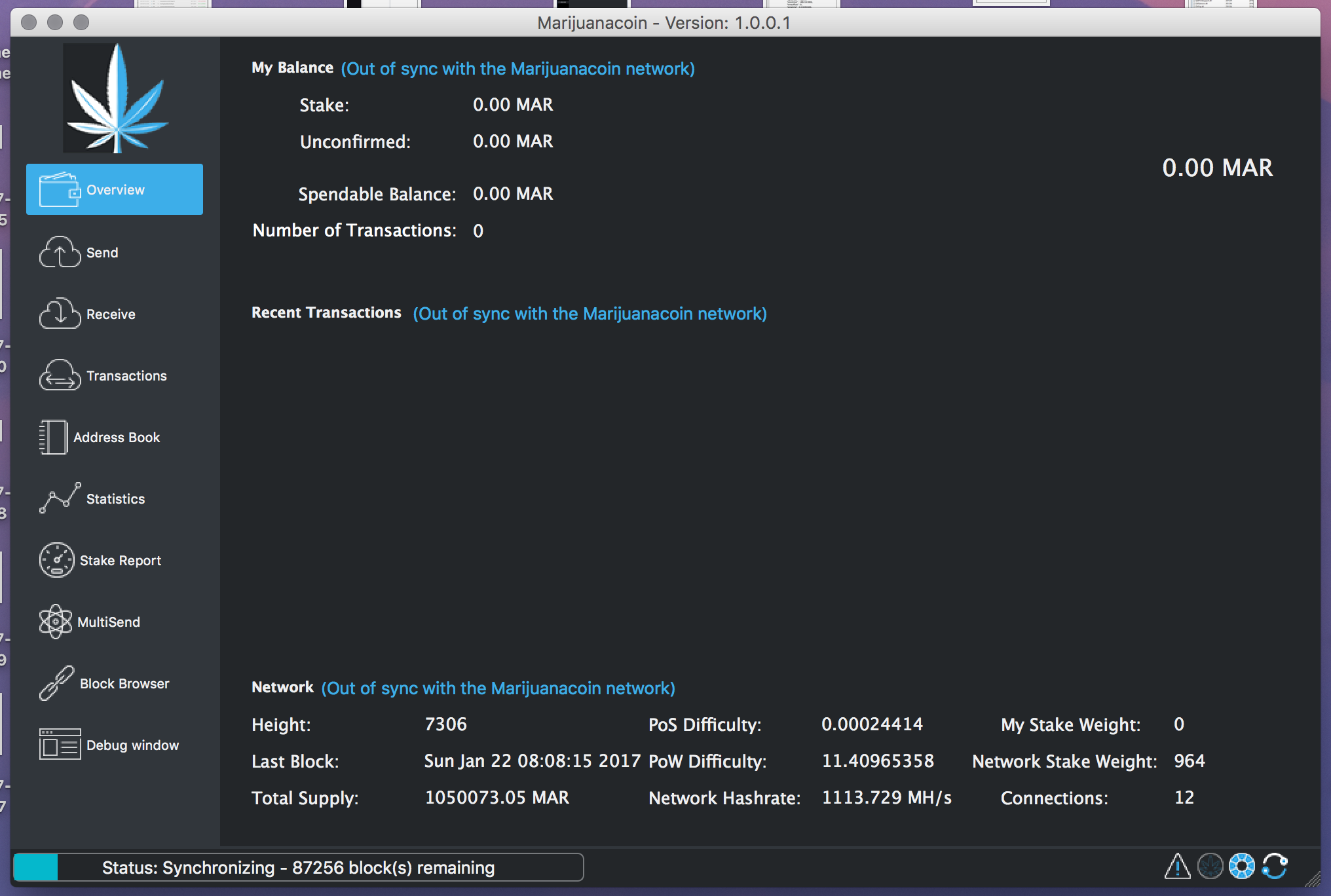Screen dimensions: 1331x896
Task: Click the status text 87256 block(s) remaining
Action: point(393,868)
